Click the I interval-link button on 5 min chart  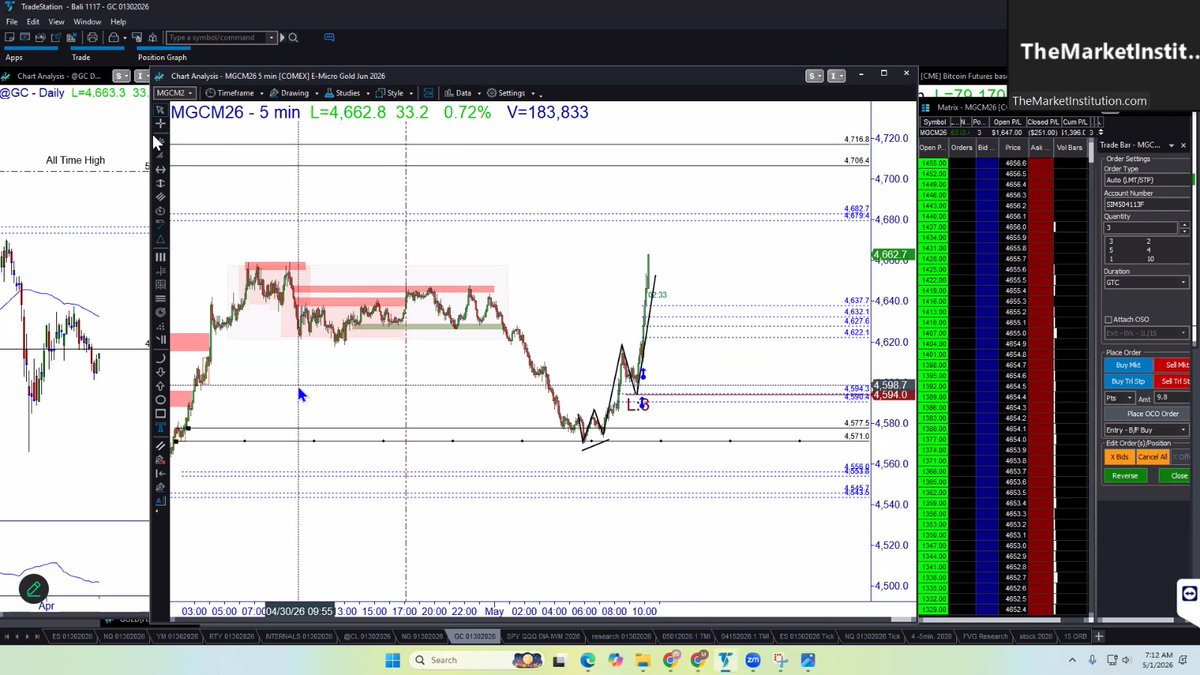836,75
